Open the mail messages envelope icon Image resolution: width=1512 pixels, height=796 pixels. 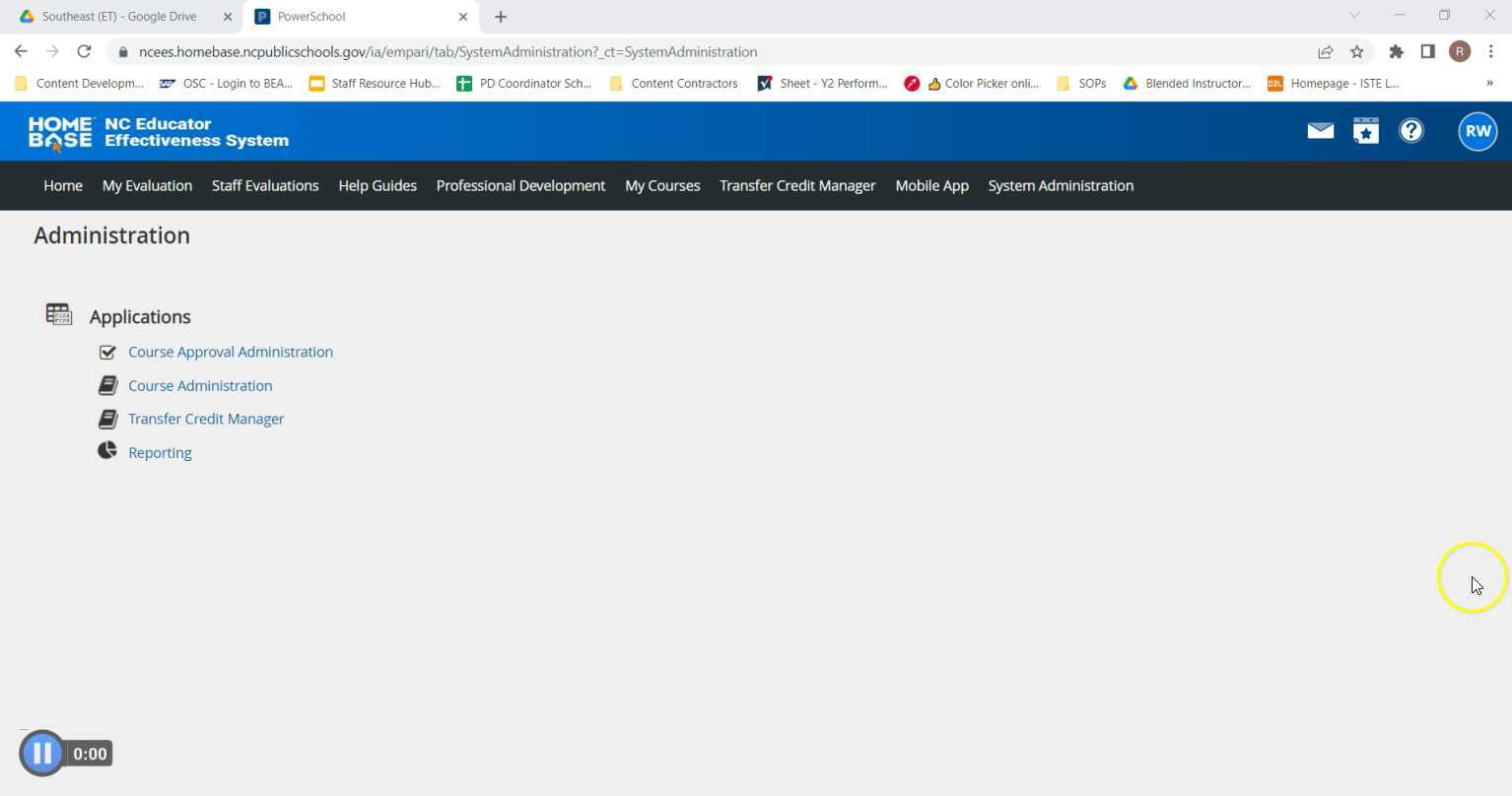(x=1320, y=131)
